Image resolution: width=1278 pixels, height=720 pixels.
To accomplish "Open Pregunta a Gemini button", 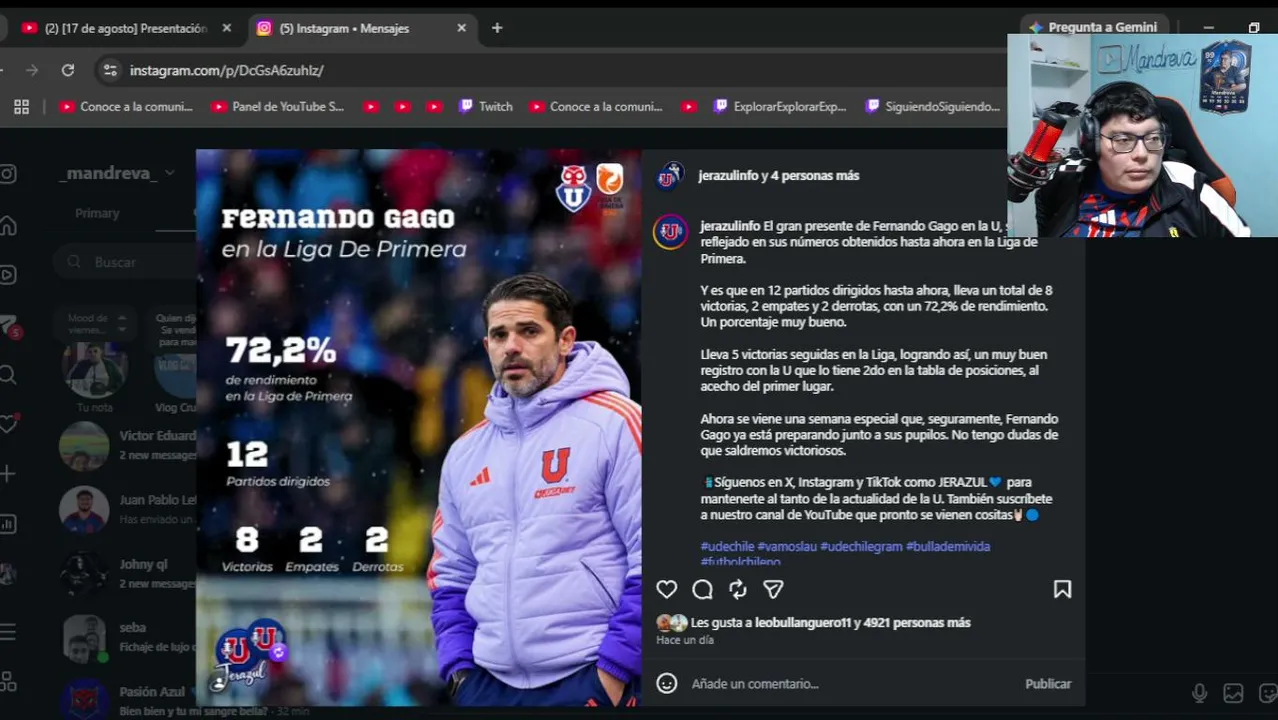I will 1092,27.
